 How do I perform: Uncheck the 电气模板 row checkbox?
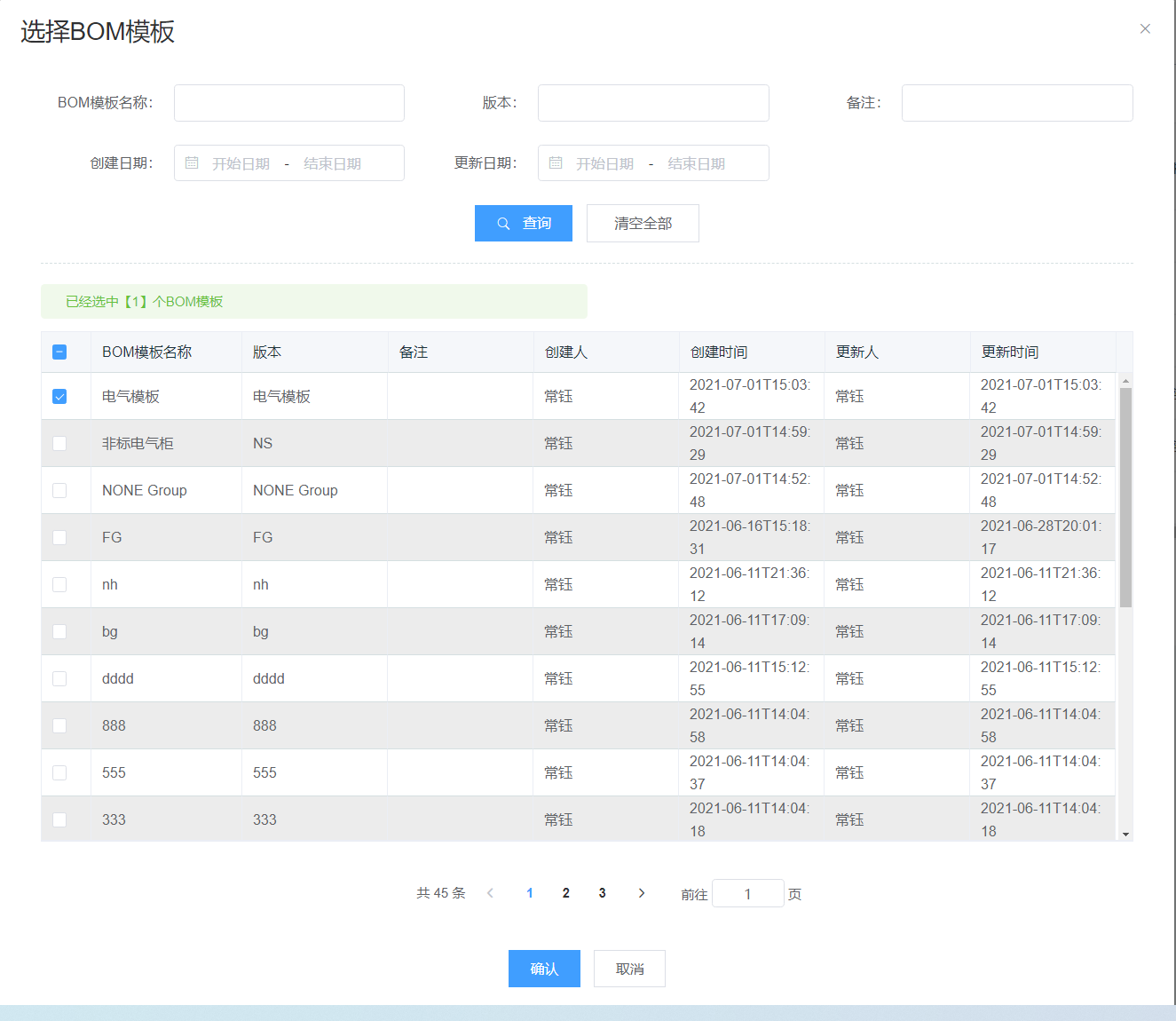point(59,397)
